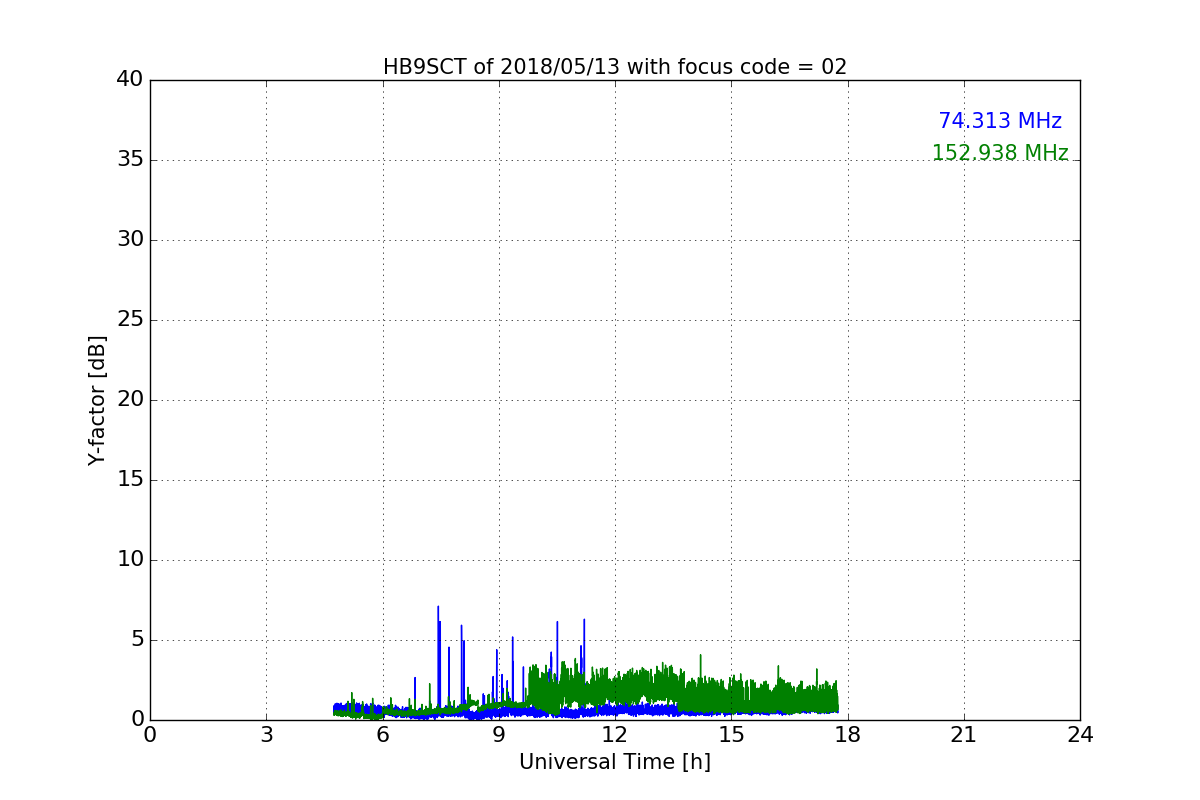Select the blue 74.313 MHz legend label
This screenshot has width=1200, height=800.
coord(1000,121)
